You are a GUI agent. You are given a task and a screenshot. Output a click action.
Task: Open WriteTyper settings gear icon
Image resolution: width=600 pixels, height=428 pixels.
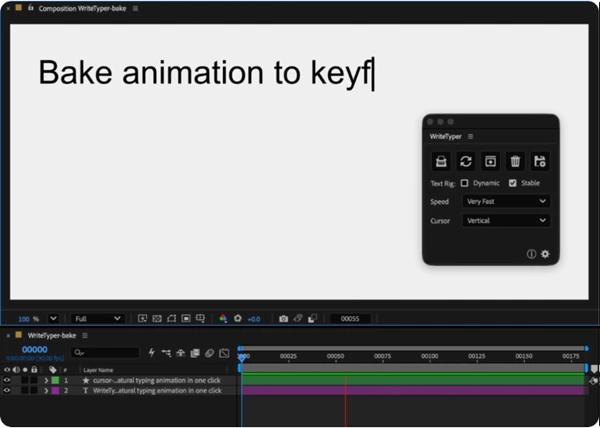pyautogui.click(x=545, y=254)
